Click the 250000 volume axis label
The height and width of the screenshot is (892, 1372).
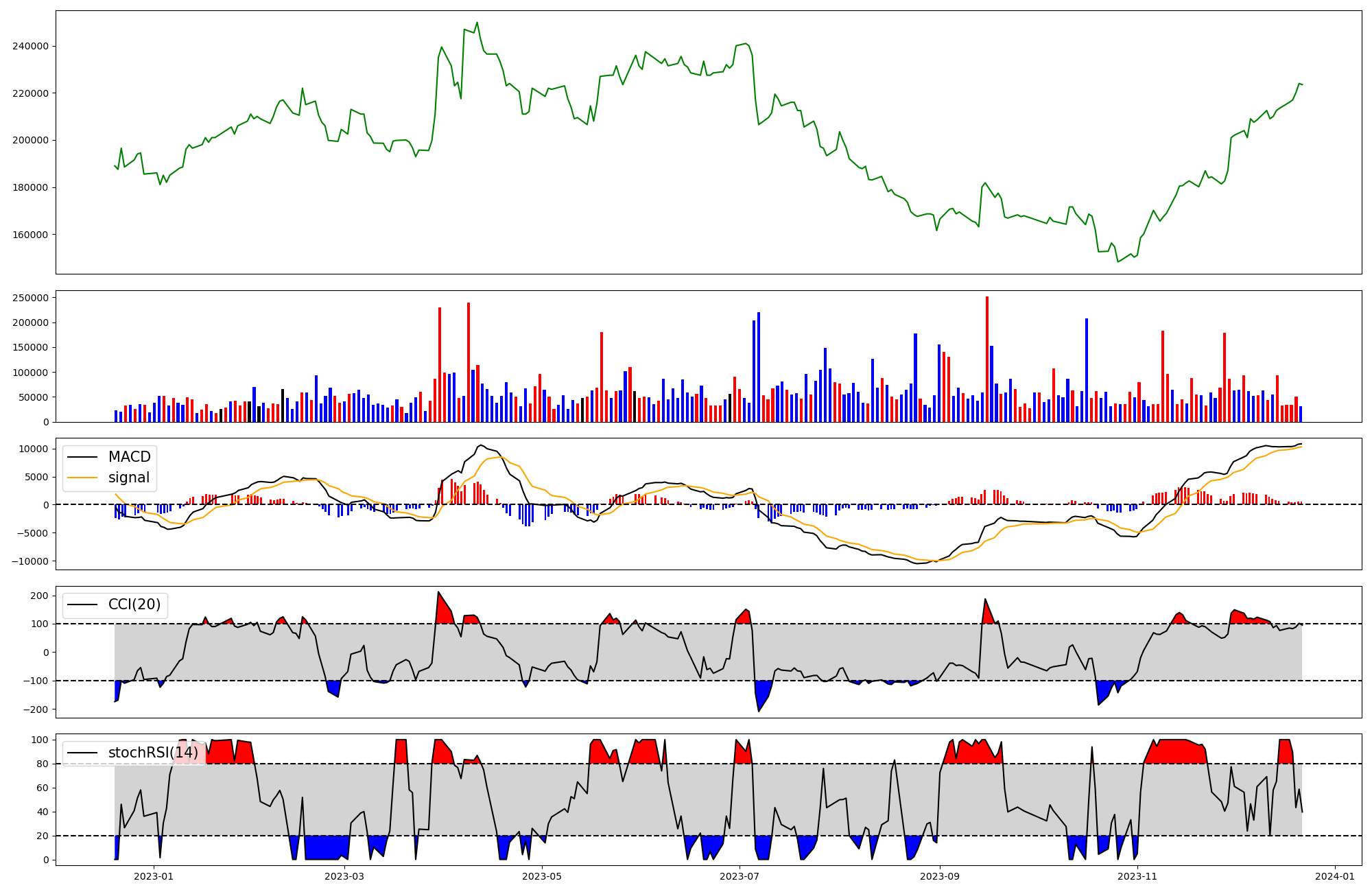pos(30,298)
